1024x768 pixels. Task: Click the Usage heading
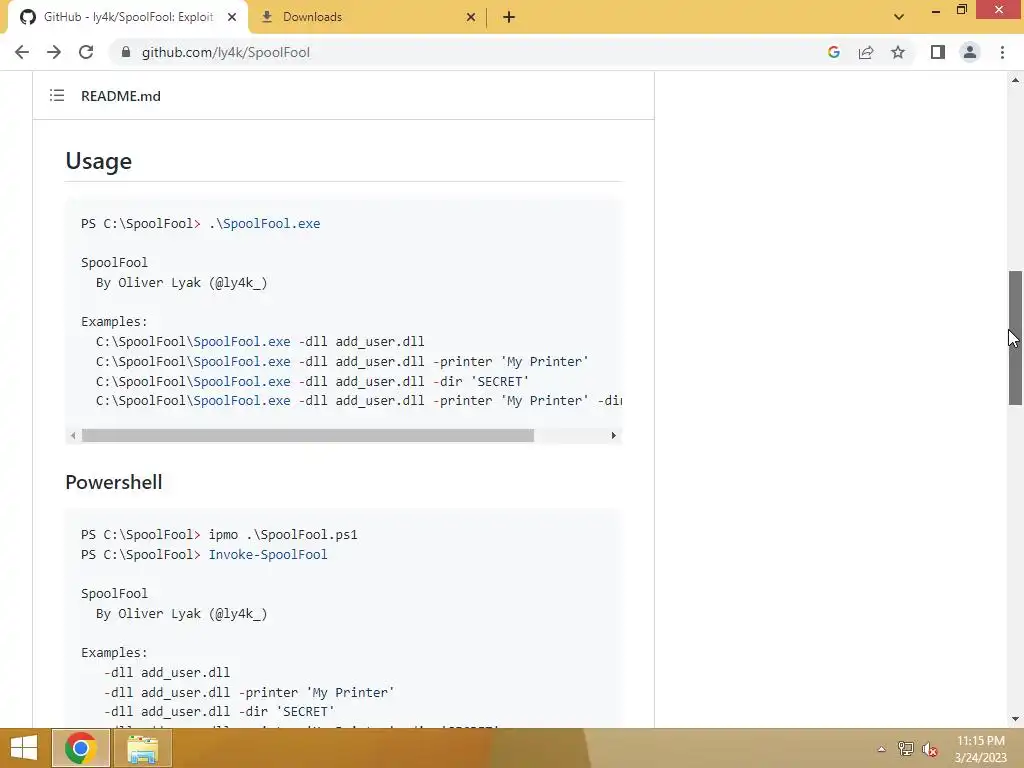99,161
